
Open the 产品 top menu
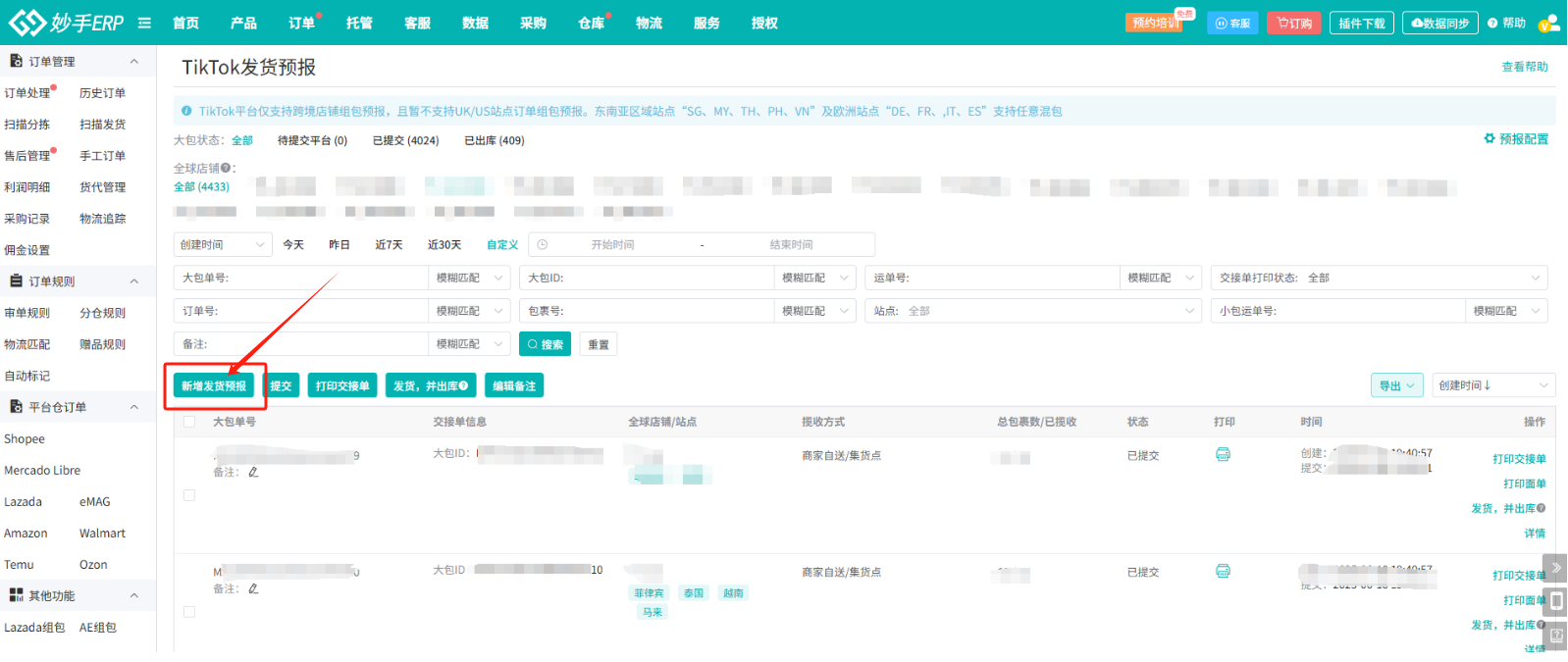[x=243, y=23]
